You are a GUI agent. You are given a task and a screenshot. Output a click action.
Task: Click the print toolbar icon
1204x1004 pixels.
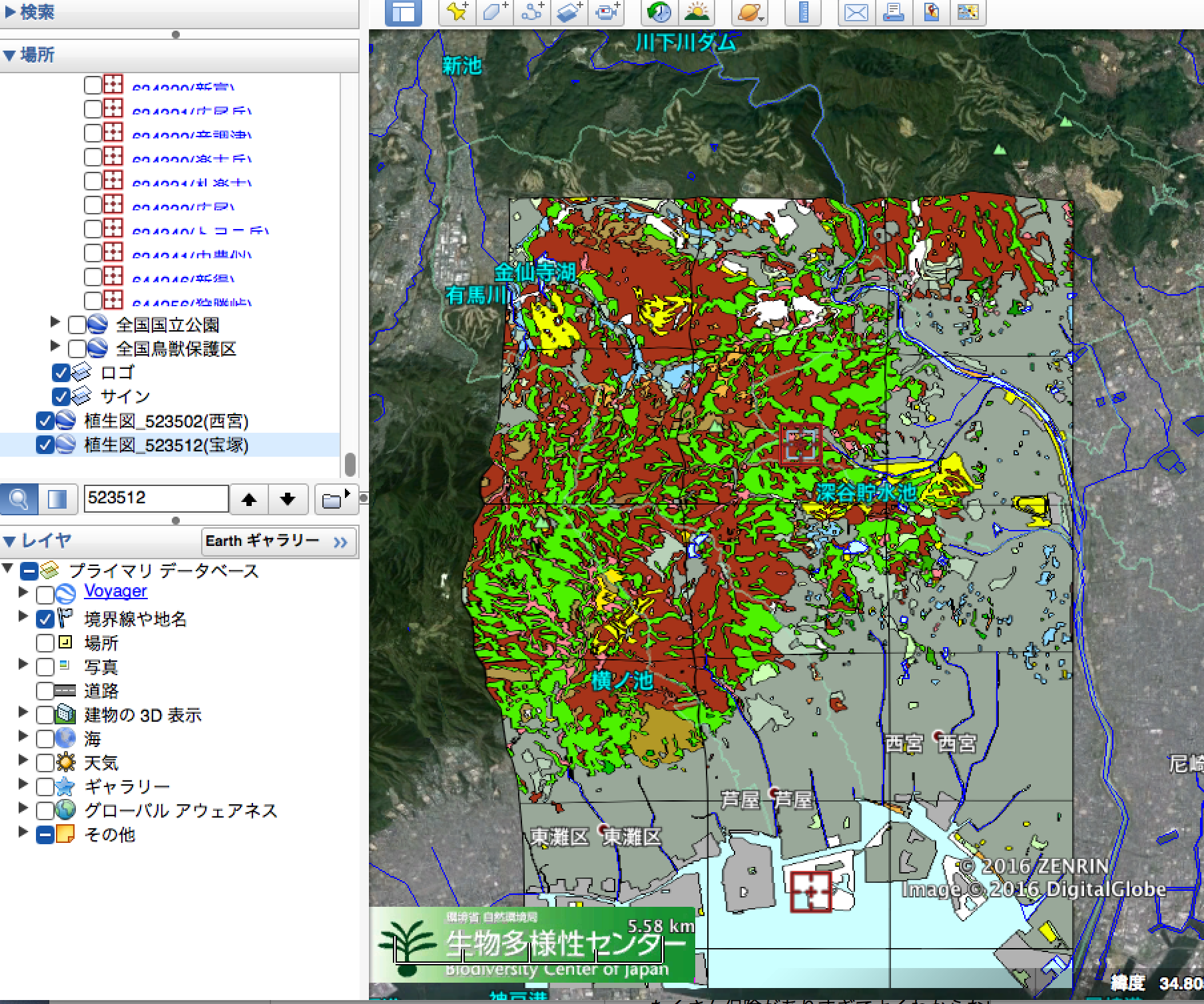893,12
